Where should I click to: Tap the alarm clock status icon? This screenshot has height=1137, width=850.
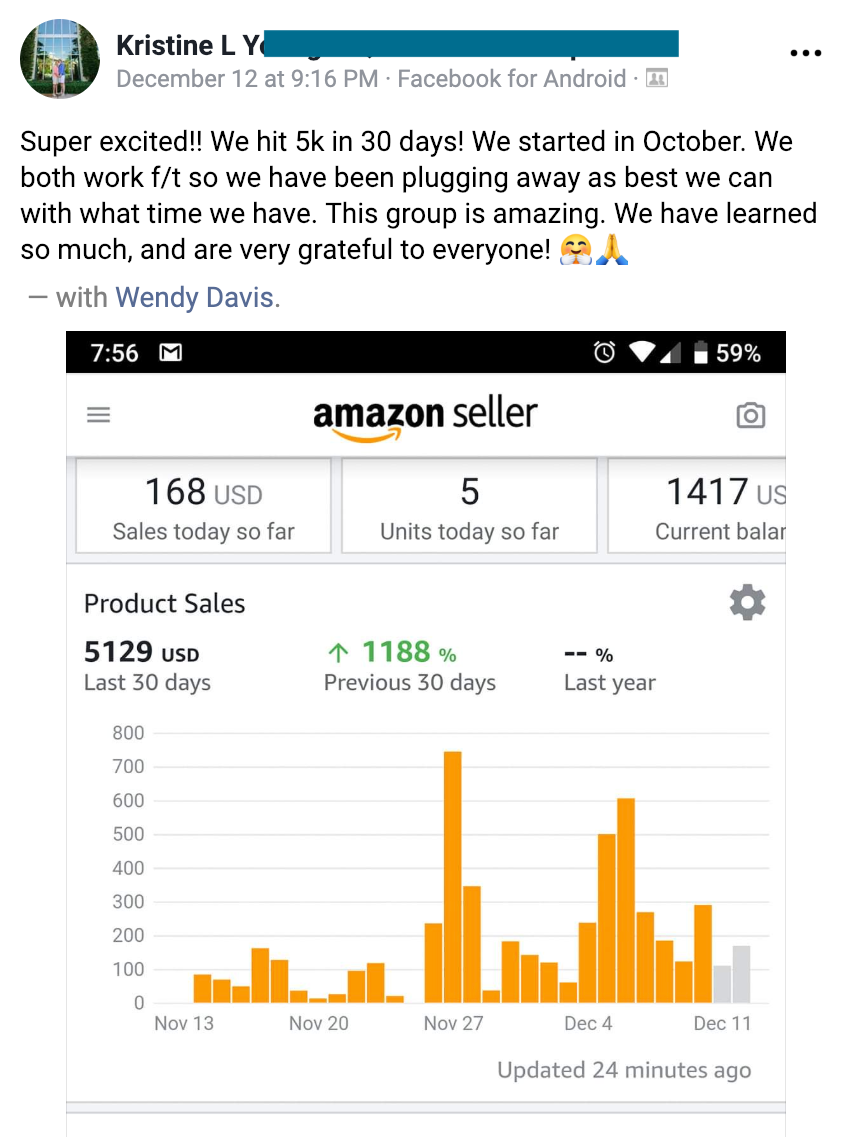point(604,353)
